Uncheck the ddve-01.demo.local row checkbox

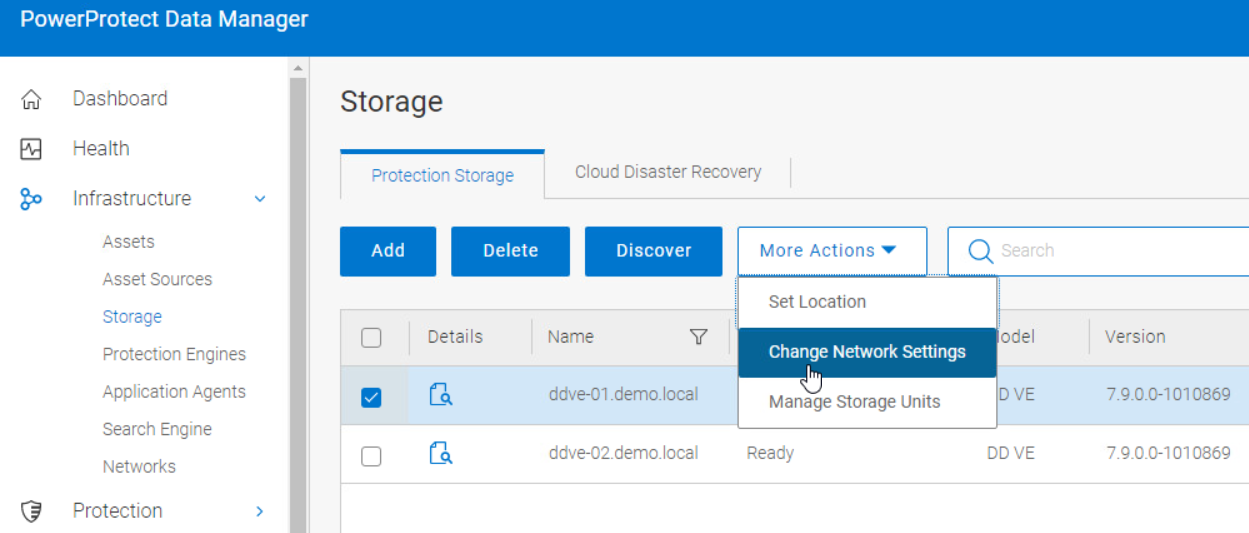pos(371,397)
